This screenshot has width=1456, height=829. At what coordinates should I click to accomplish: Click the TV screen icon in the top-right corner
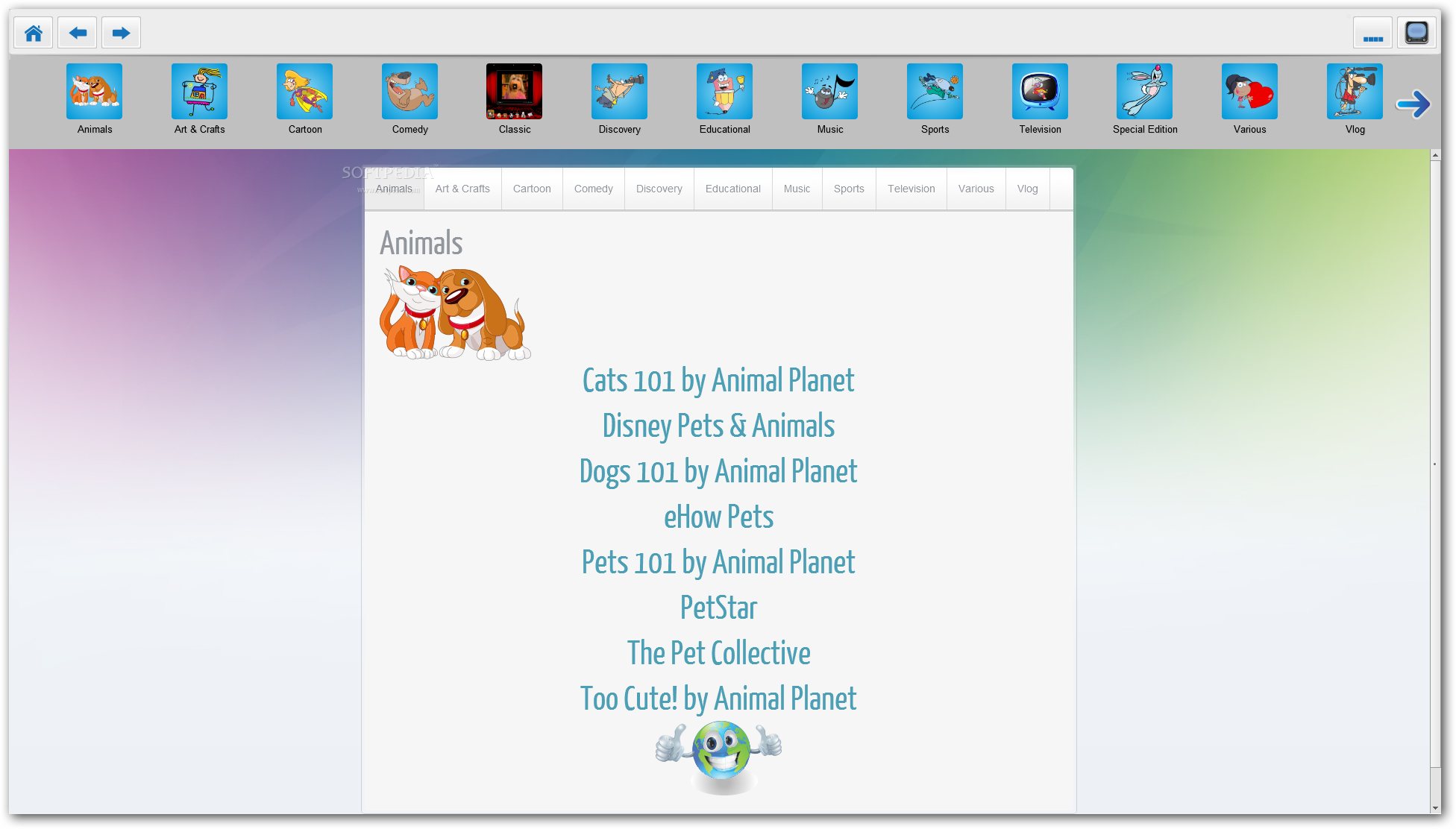tap(1416, 33)
